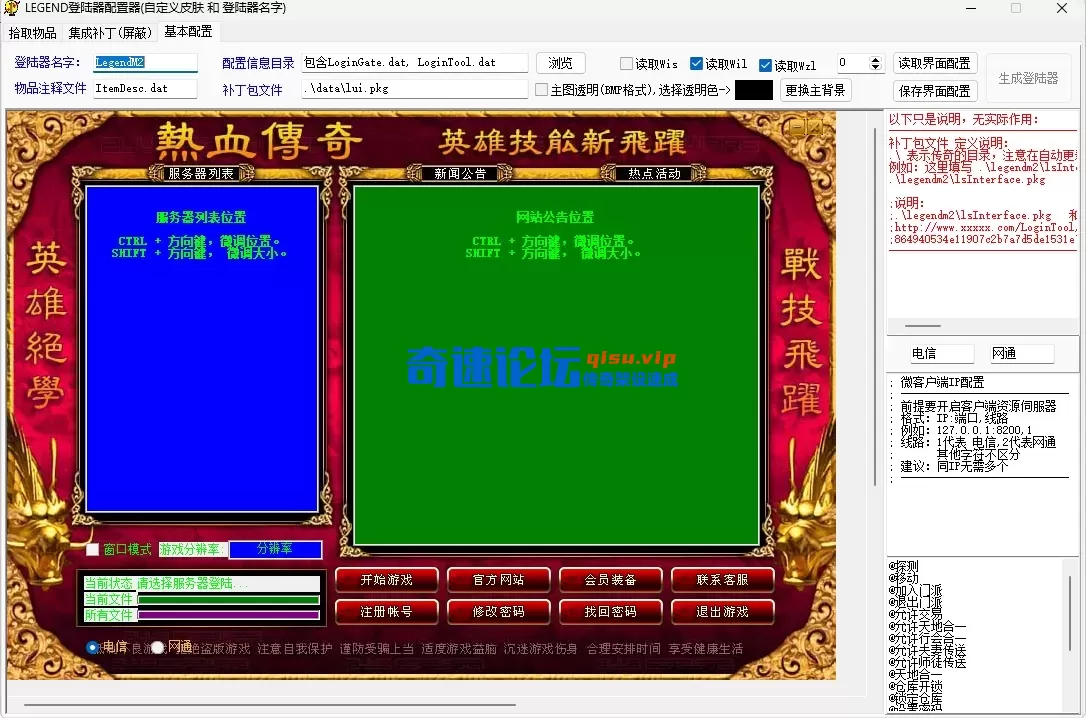Click the 读取界面配置 button

[x=934, y=63]
